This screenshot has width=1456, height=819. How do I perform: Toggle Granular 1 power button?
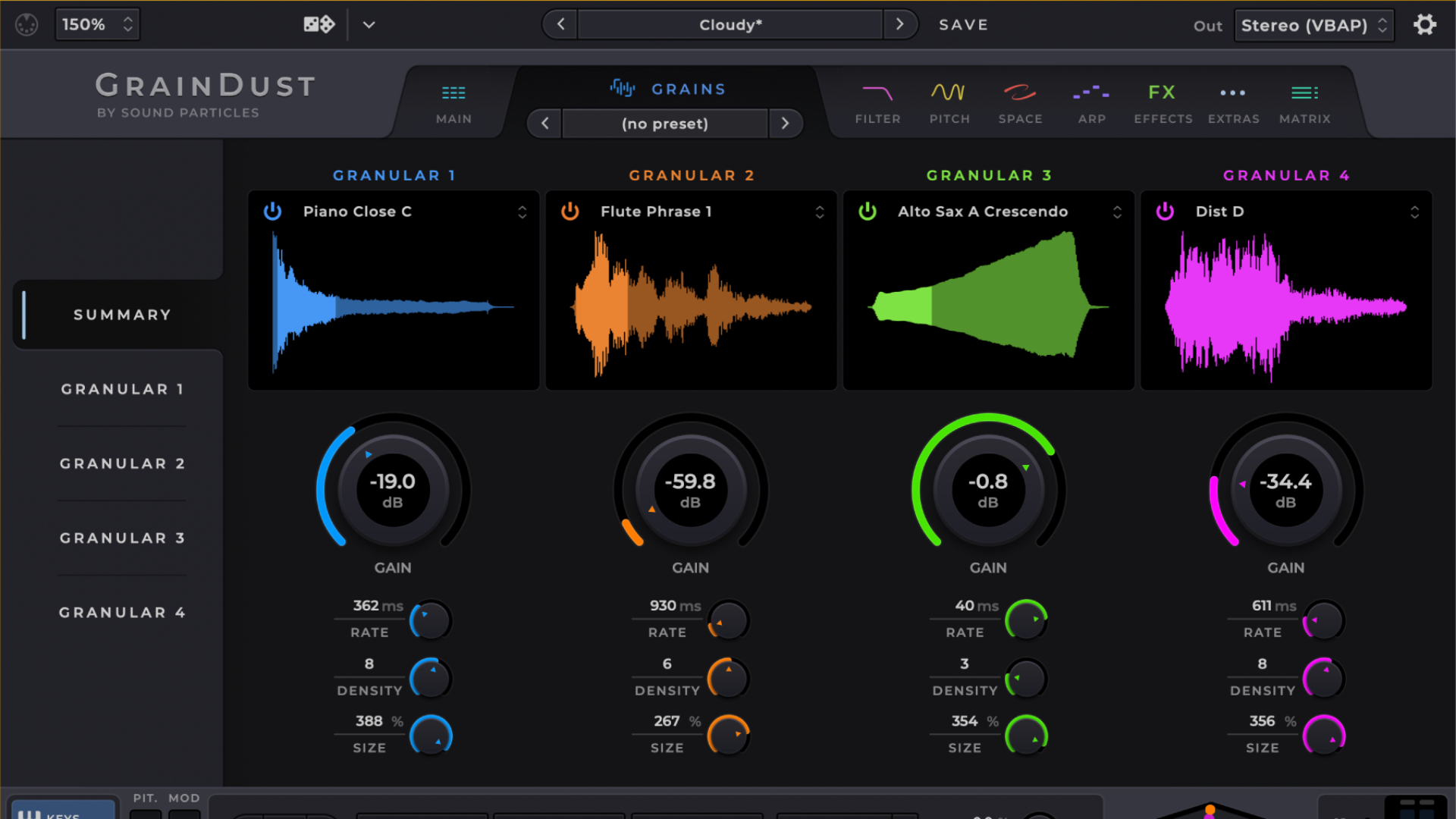(272, 212)
